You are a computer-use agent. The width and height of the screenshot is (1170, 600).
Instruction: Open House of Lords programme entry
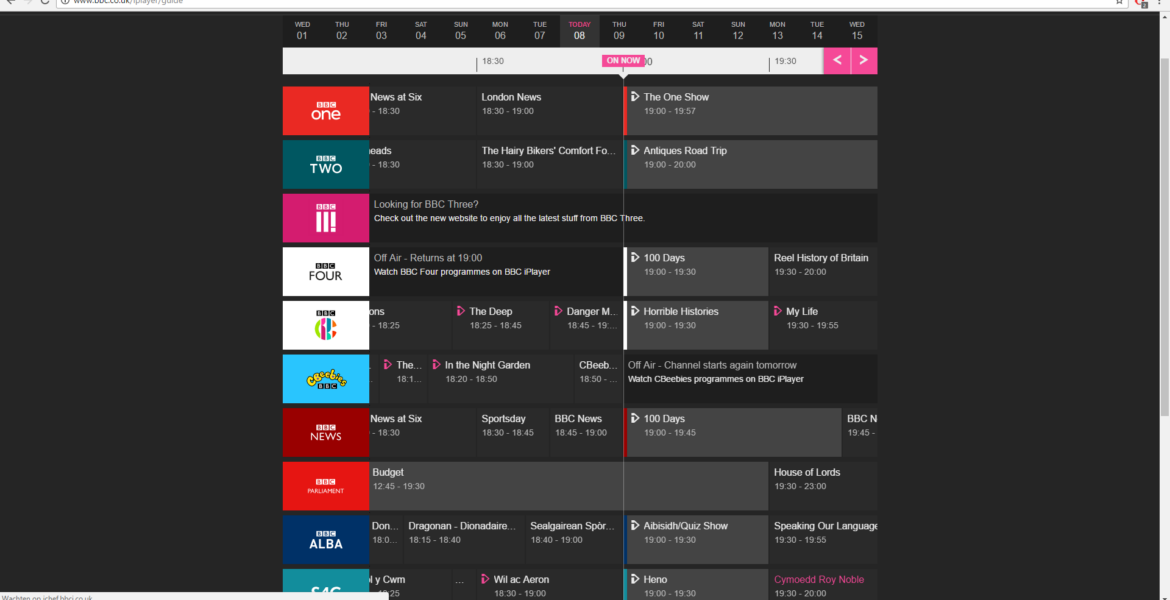807,472
